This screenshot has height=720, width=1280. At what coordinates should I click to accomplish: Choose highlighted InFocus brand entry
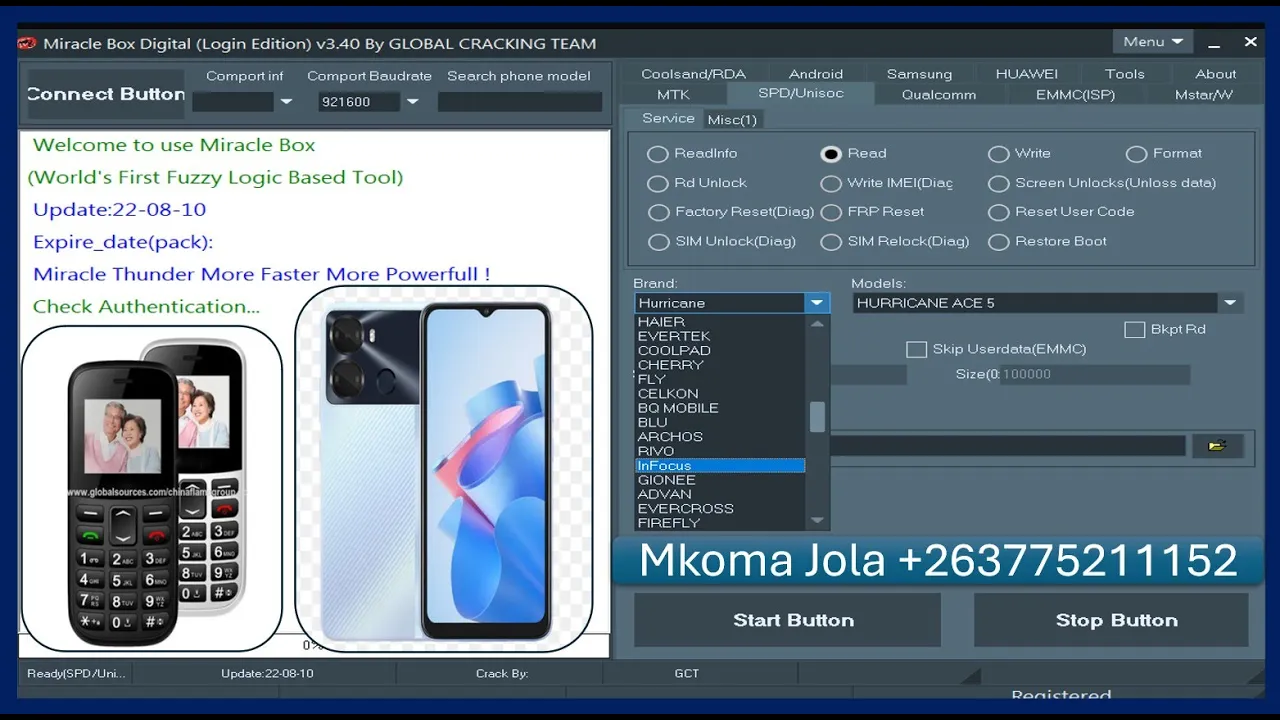tap(720, 466)
